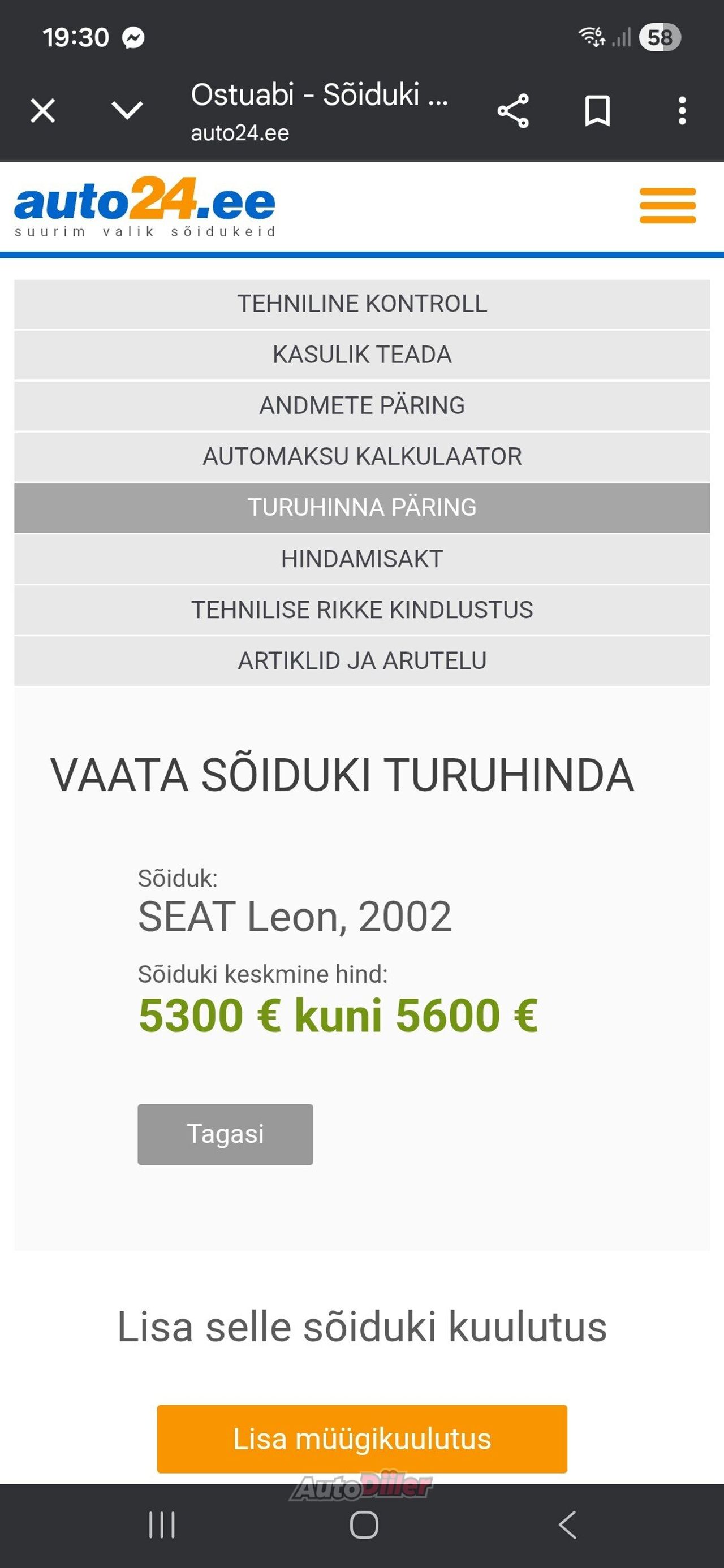This screenshot has width=724, height=1568.
Task: Expand the browser tab chevron
Action: click(x=127, y=111)
